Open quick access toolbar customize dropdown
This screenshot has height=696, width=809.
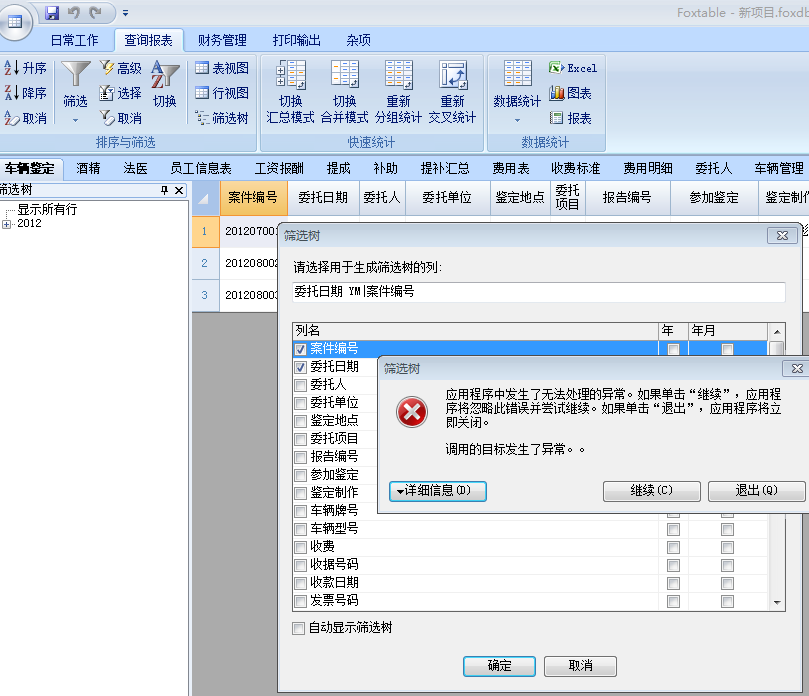[125, 13]
